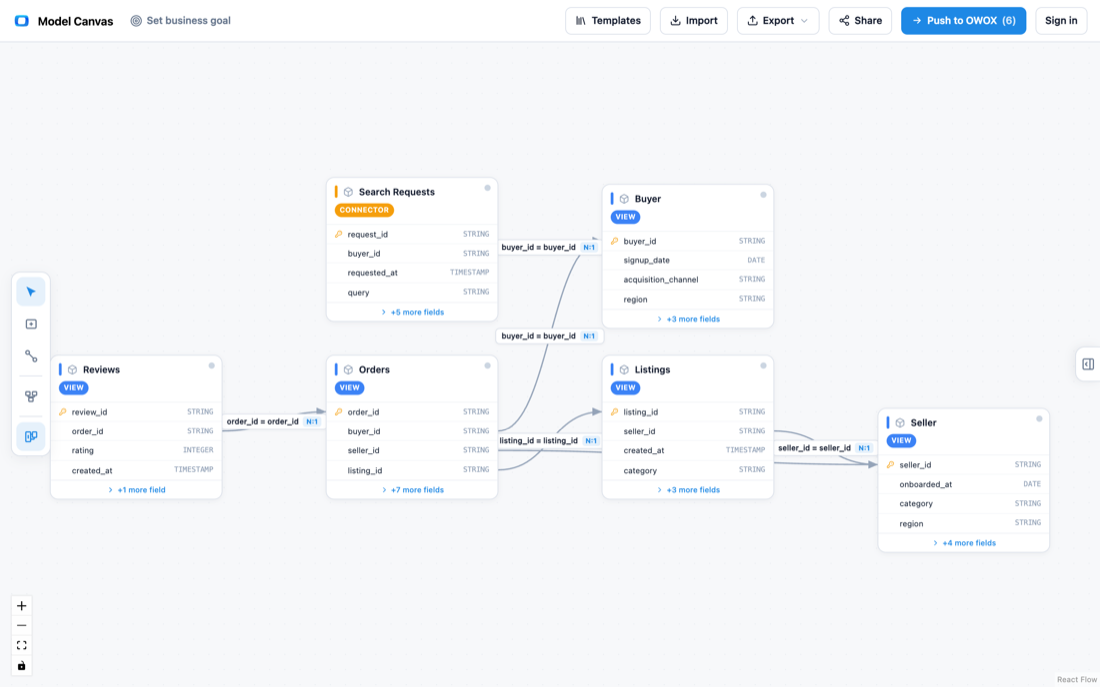The width and height of the screenshot is (1100, 687).
Task: Click the Import button
Action: tap(694, 21)
